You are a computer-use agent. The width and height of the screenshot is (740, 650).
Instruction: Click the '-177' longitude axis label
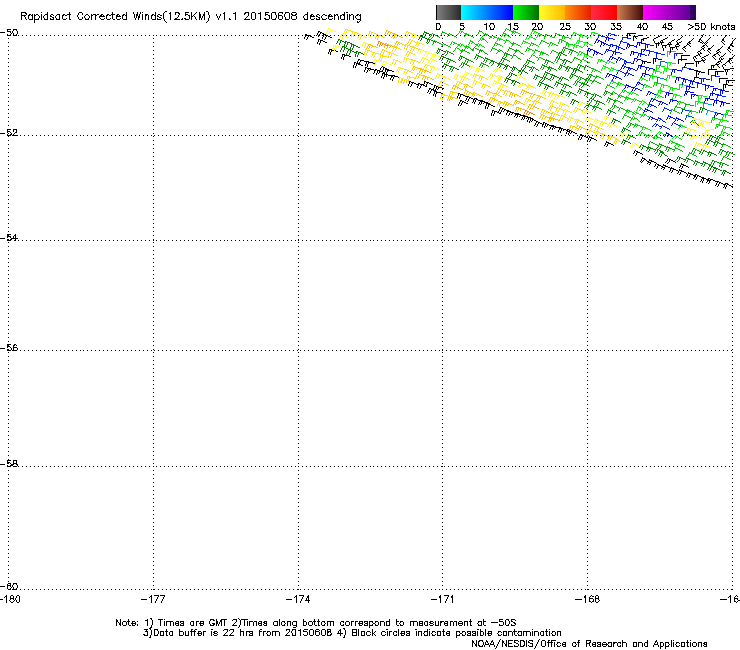tap(153, 599)
